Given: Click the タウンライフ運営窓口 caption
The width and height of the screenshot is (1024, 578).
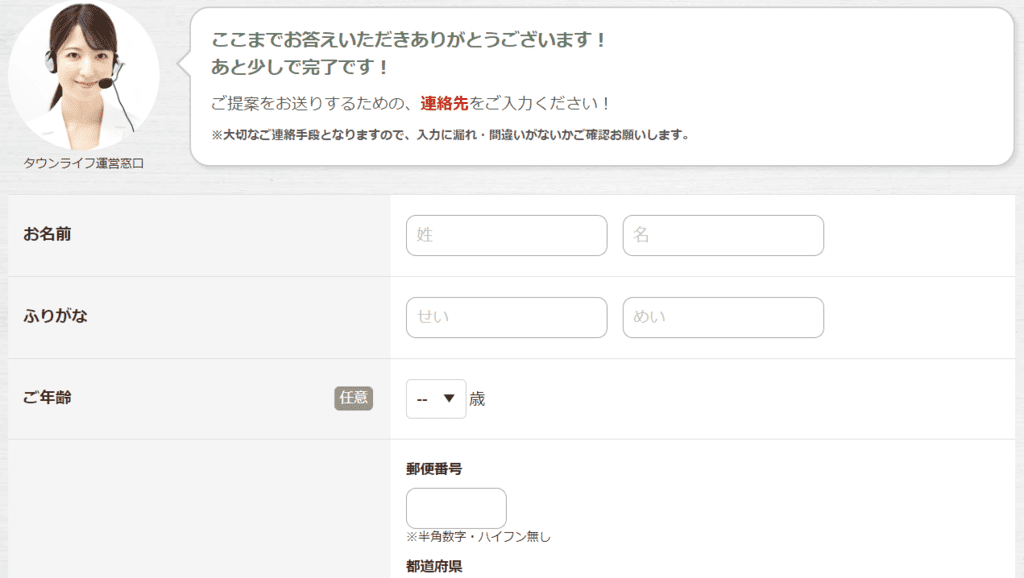Looking at the screenshot, I should point(84,163).
